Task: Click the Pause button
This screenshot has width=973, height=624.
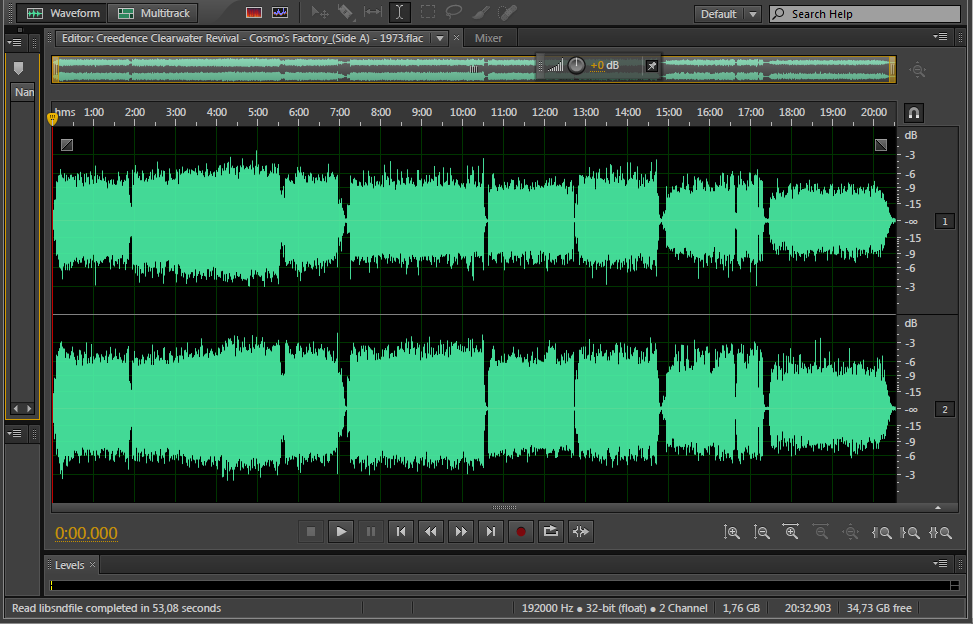Action: tap(370, 532)
